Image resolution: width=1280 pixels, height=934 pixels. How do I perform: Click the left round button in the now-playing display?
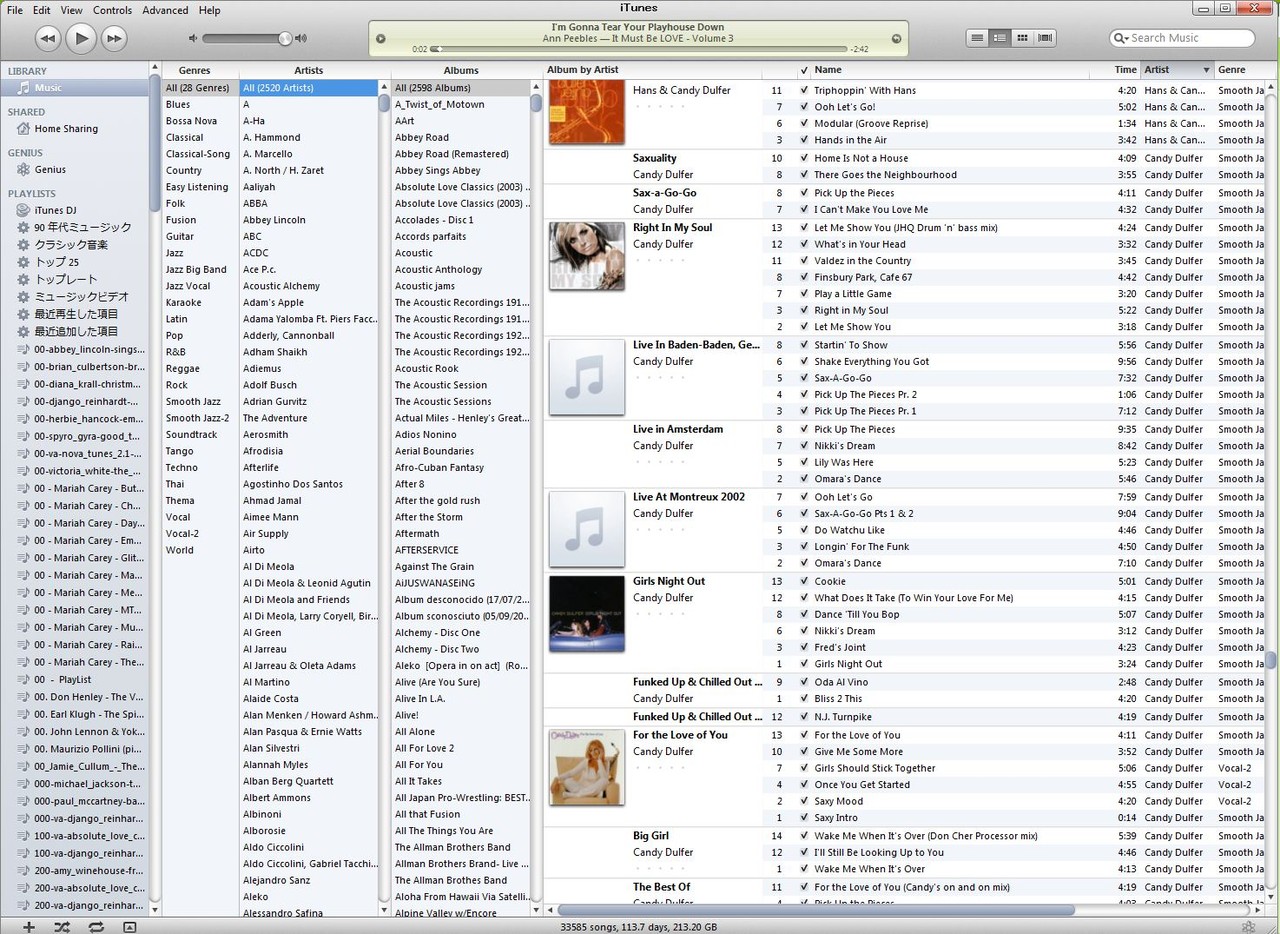(380, 39)
